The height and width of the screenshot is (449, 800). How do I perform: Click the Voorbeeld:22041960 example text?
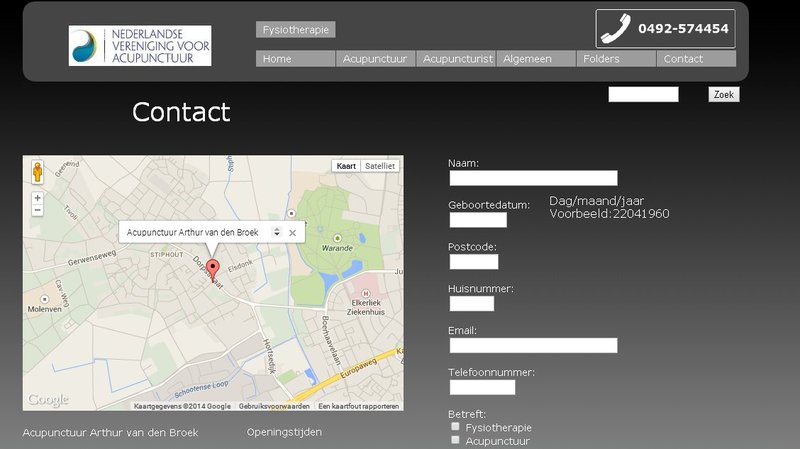pyautogui.click(x=609, y=214)
